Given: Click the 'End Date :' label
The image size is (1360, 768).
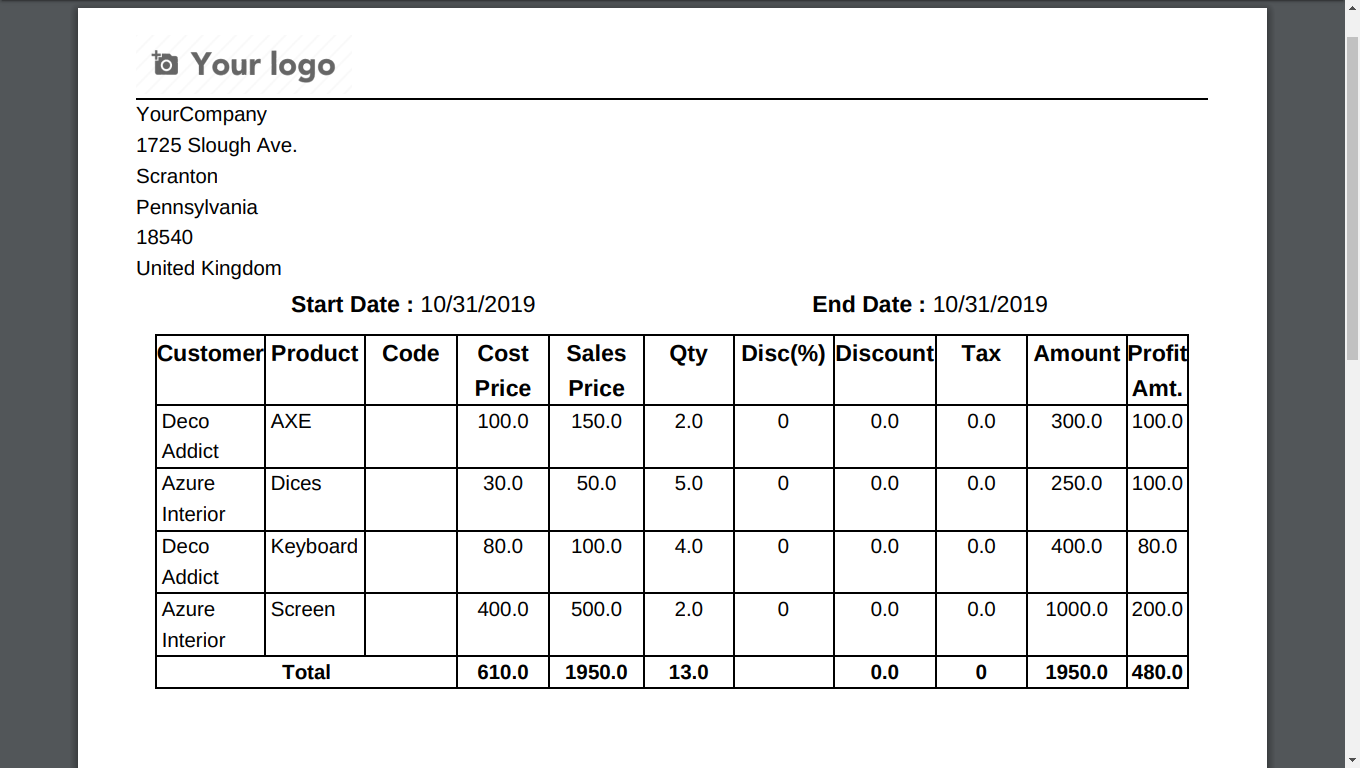Looking at the screenshot, I should [x=869, y=304].
